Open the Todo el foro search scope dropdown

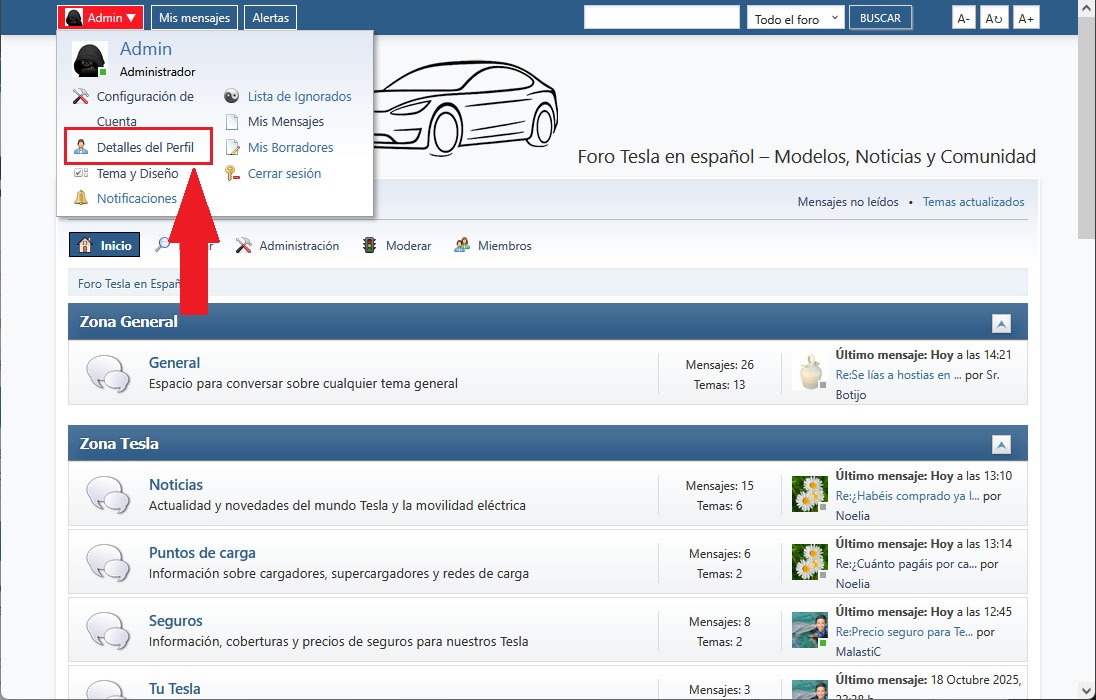(796, 18)
